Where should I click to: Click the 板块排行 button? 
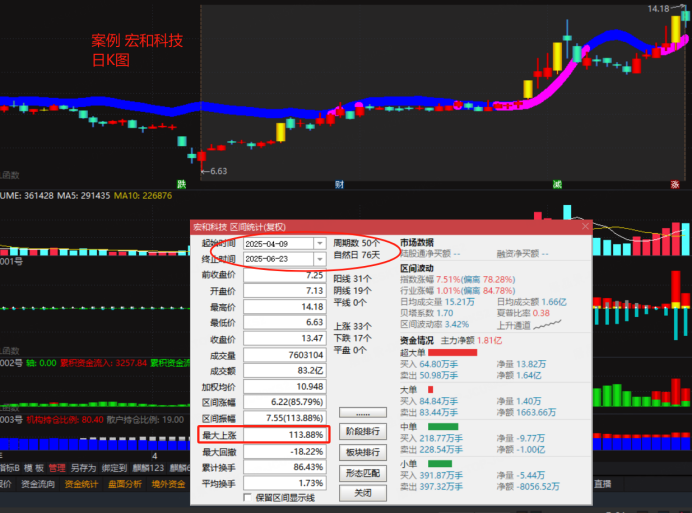[362, 452]
